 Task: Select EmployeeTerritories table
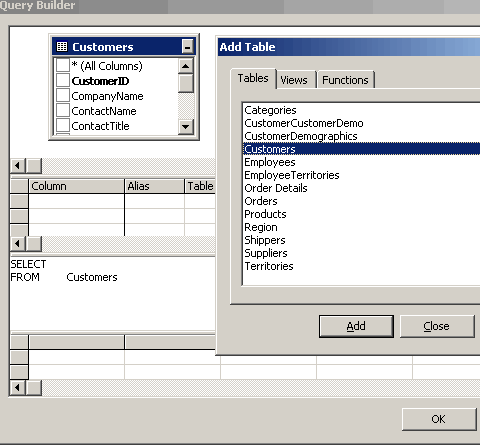coord(292,175)
